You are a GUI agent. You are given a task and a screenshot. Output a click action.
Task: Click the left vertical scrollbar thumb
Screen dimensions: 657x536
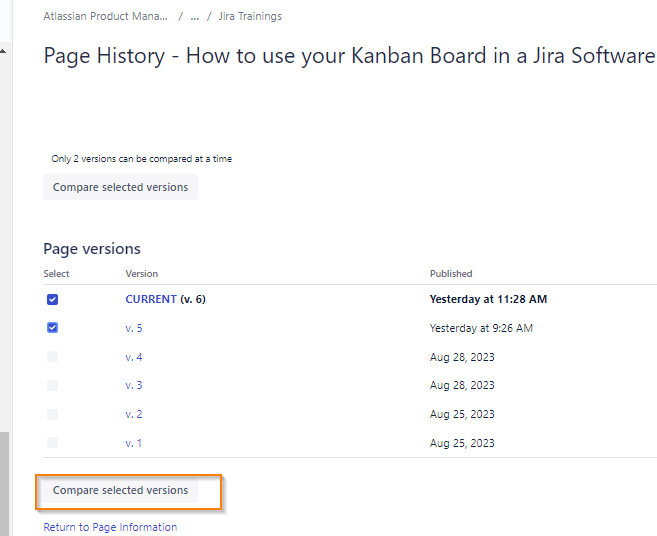coord(3,483)
